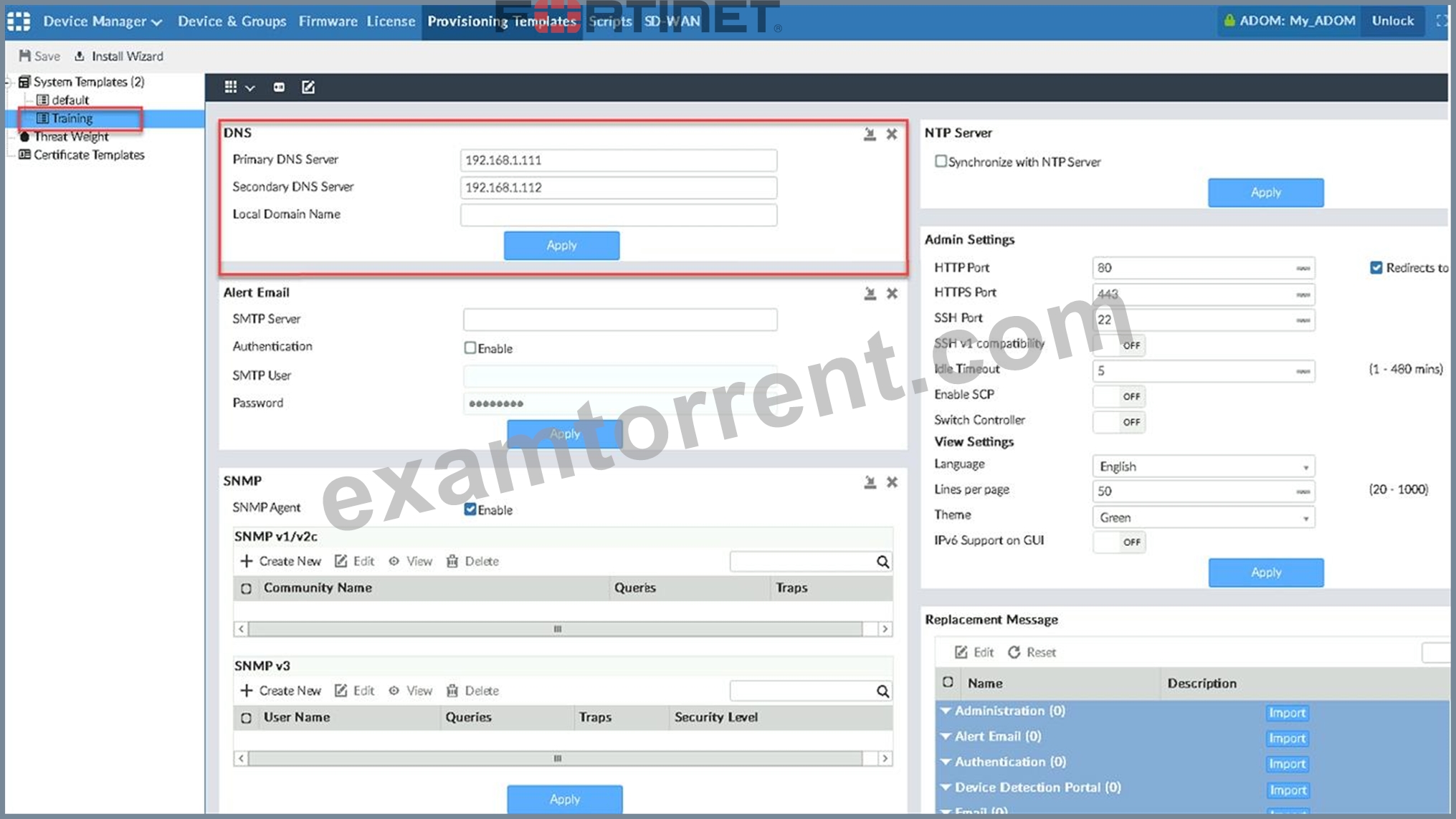Expand the Authentication (0) group
This screenshot has height=819, width=1456.
pyautogui.click(x=946, y=762)
